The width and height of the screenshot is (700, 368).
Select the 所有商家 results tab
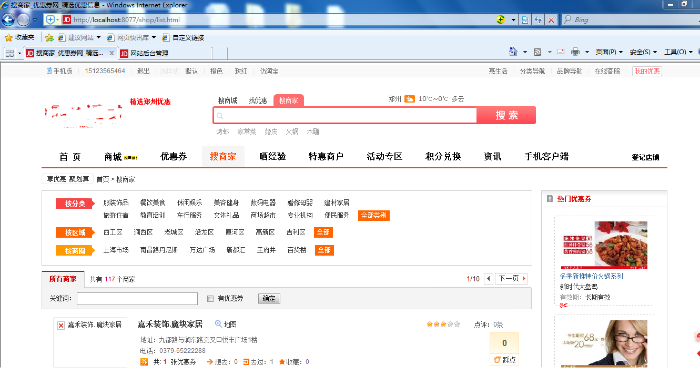[63, 279]
